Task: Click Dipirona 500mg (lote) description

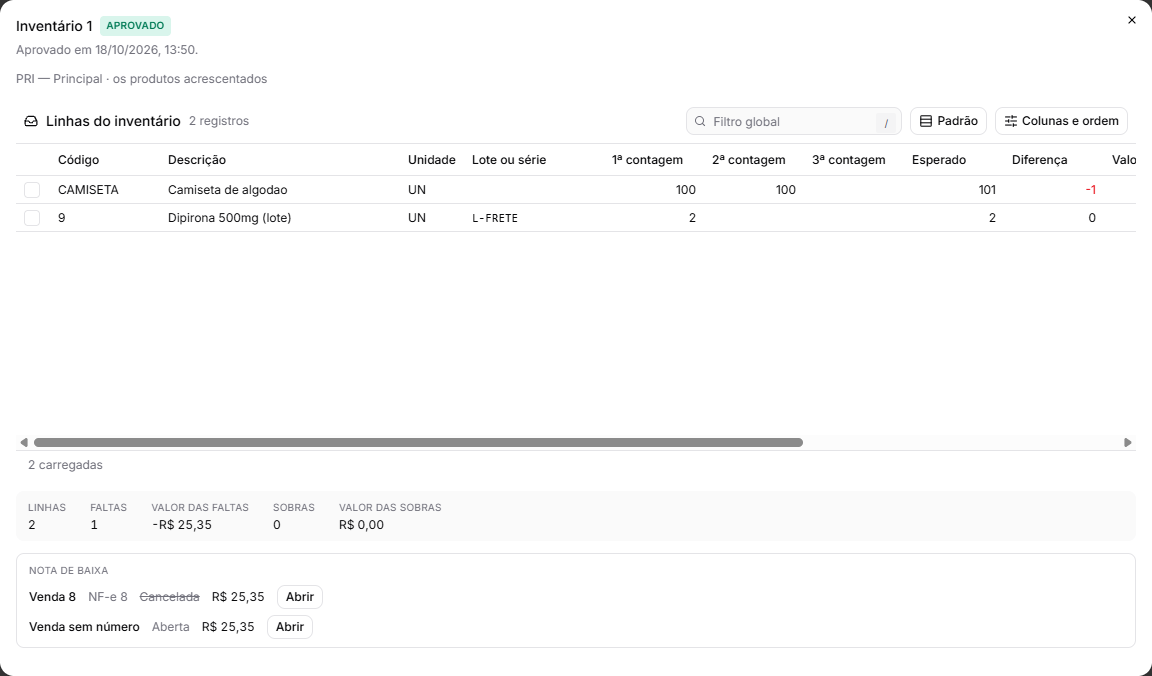Action: [229, 217]
